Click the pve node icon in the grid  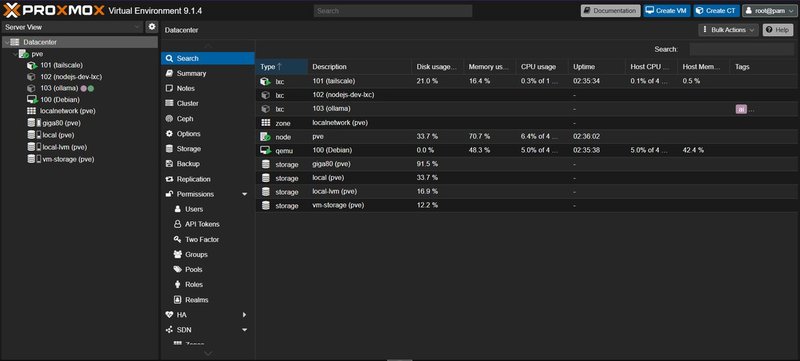(x=265, y=137)
